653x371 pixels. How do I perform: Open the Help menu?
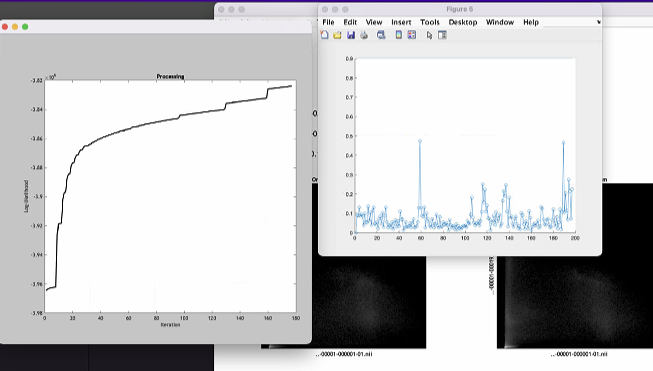(x=531, y=22)
